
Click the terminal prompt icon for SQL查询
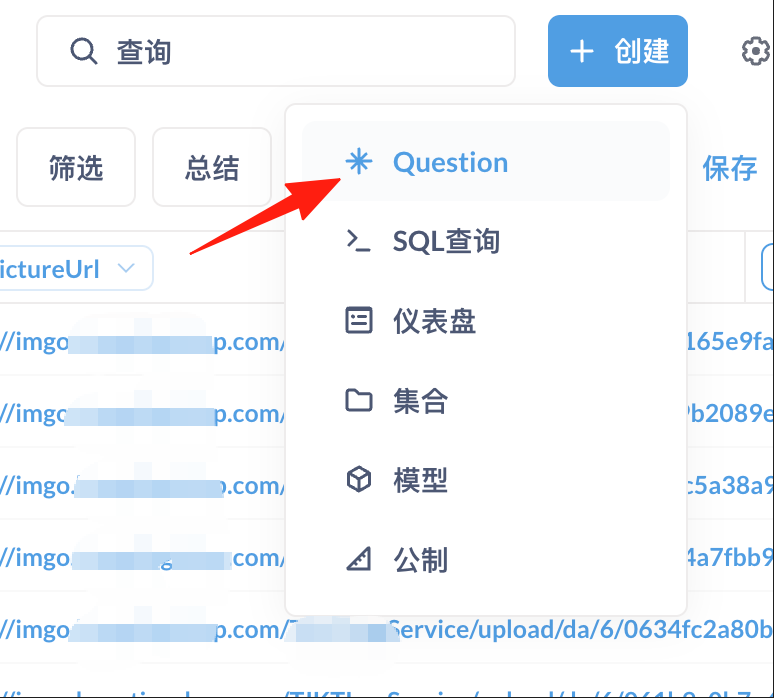tap(358, 241)
